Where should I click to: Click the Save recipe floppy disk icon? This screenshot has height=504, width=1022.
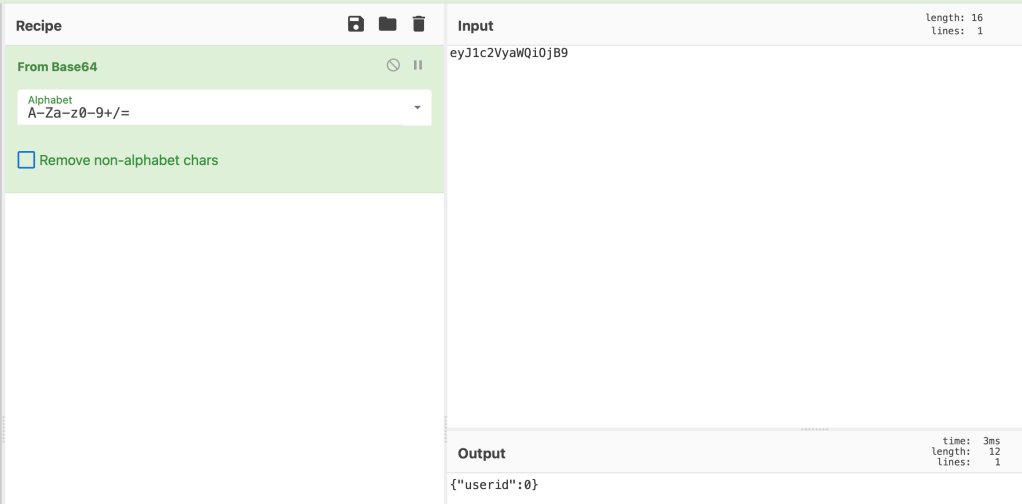coord(356,24)
